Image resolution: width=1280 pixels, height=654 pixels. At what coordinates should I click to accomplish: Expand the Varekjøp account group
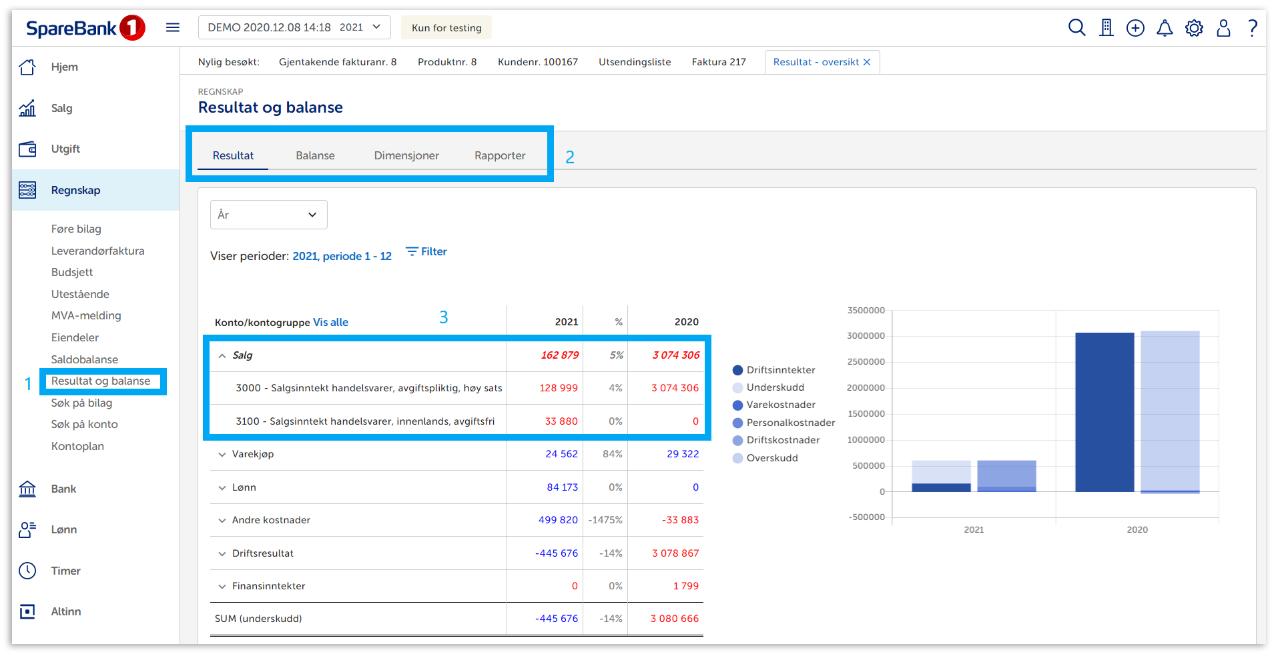click(222, 454)
